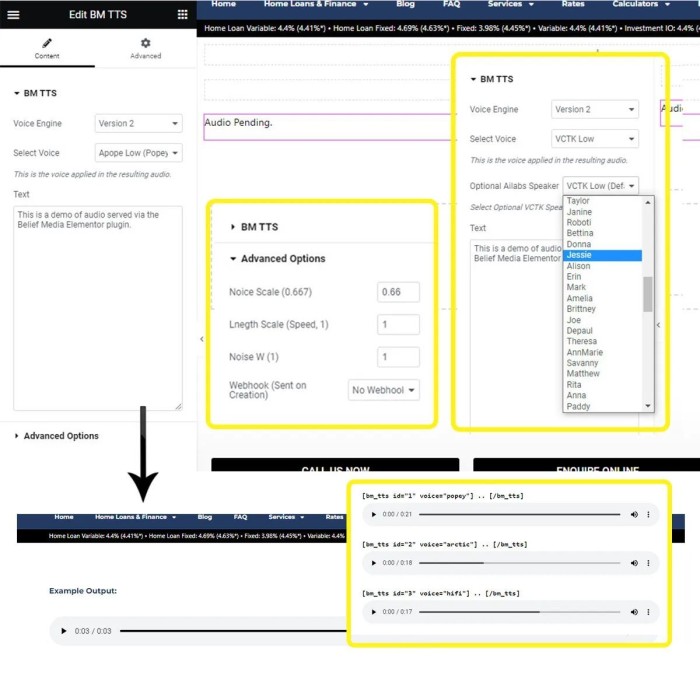Expand Advanced Options in the left panel
Image resolution: width=700 pixels, height=700 pixels.
click(x=60, y=436)
